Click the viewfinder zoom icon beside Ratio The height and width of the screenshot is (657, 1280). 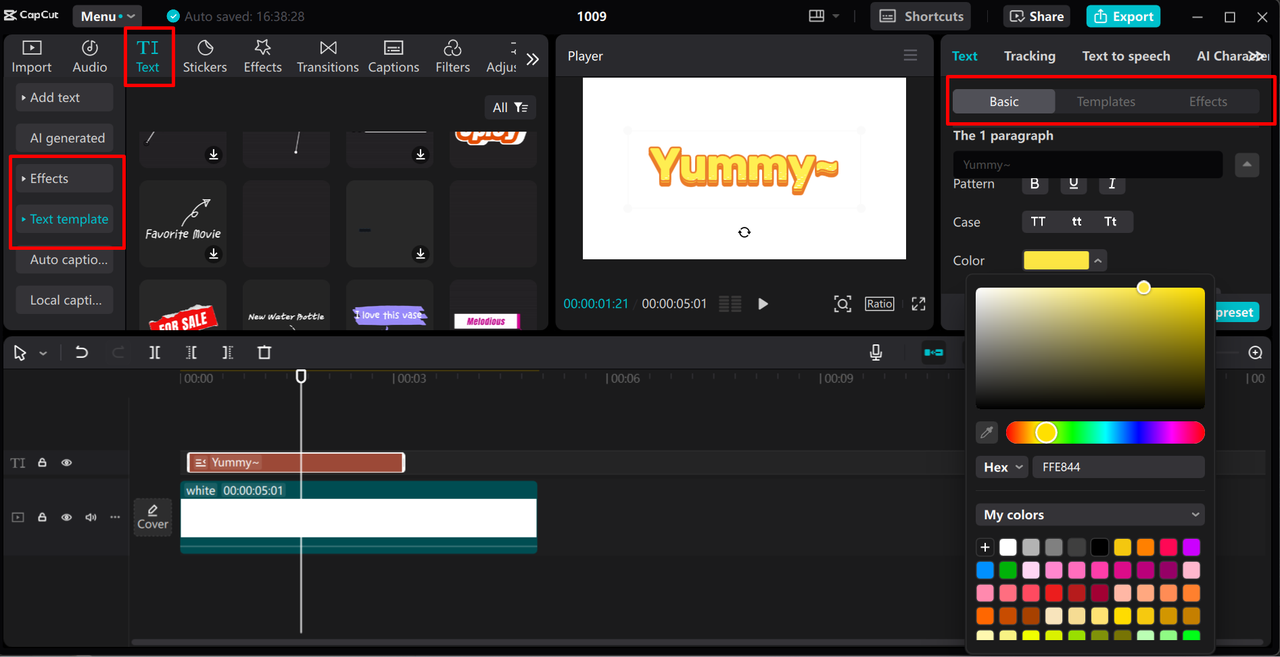(x=843, y=304)
